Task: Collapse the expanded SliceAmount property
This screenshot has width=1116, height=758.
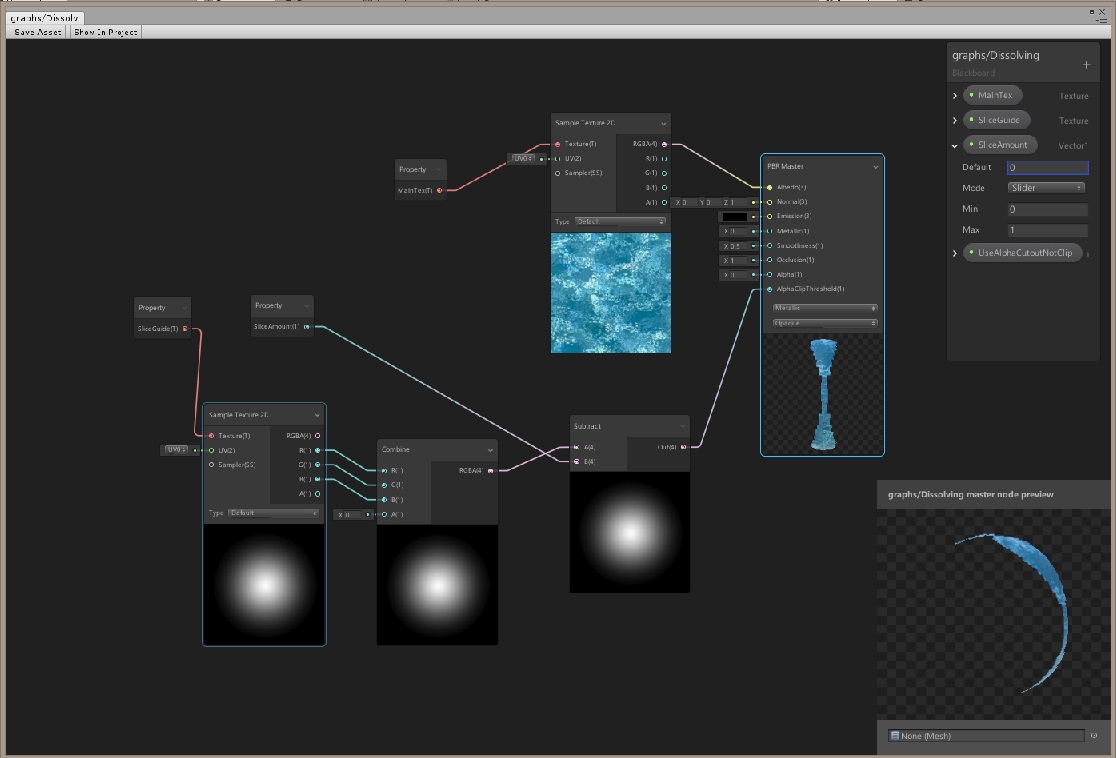Action: coord(954,145)
